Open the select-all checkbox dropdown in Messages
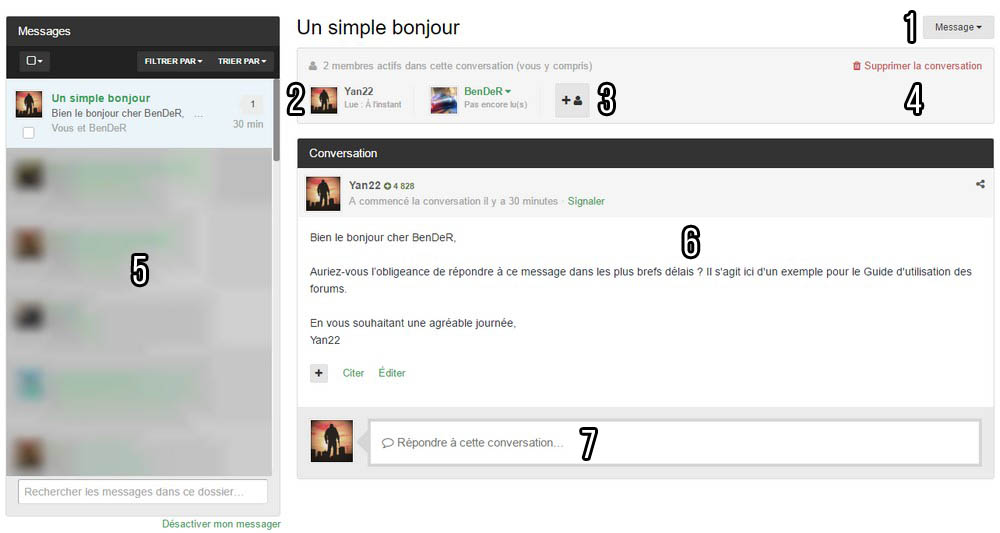This screenshot has height=533, width=1000. (34, 61)
